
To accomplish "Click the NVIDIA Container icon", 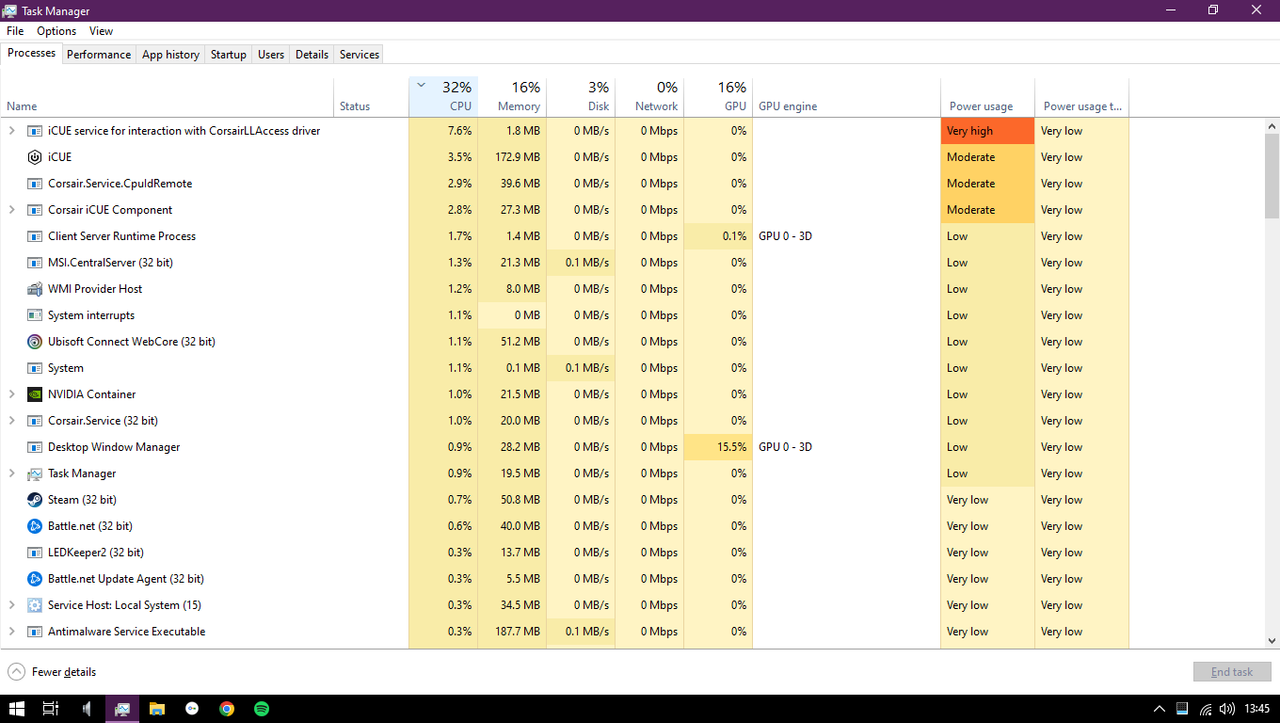I will (x=35, y=394).
